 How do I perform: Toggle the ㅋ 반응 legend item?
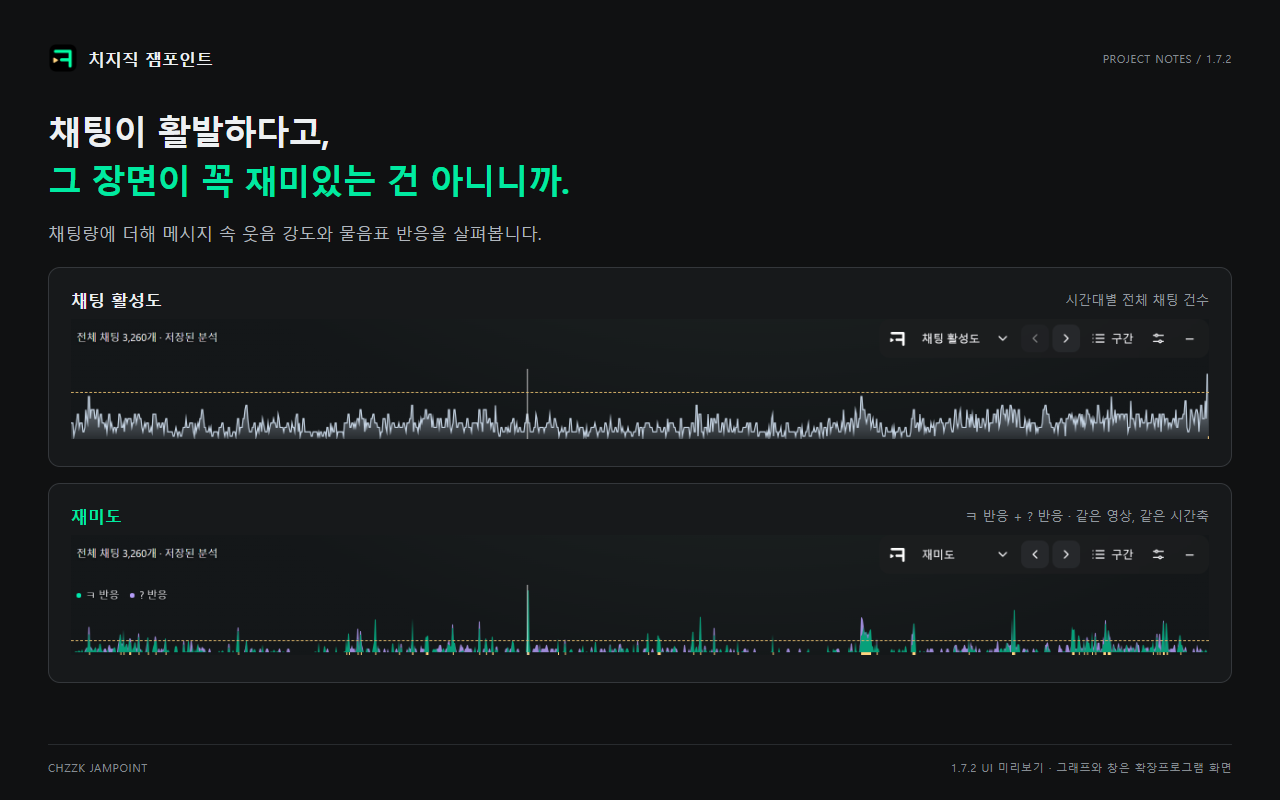coord(98,595)
